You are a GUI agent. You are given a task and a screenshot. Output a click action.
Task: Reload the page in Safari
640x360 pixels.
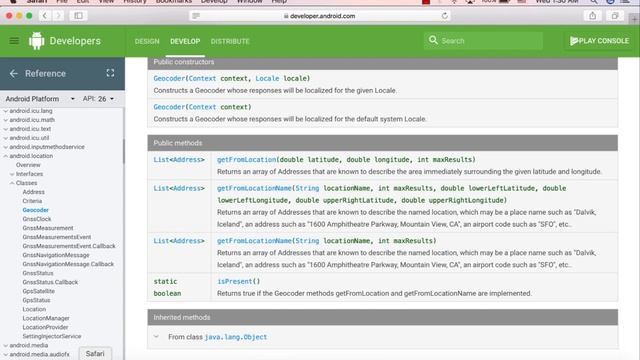[x=444, y=16]
